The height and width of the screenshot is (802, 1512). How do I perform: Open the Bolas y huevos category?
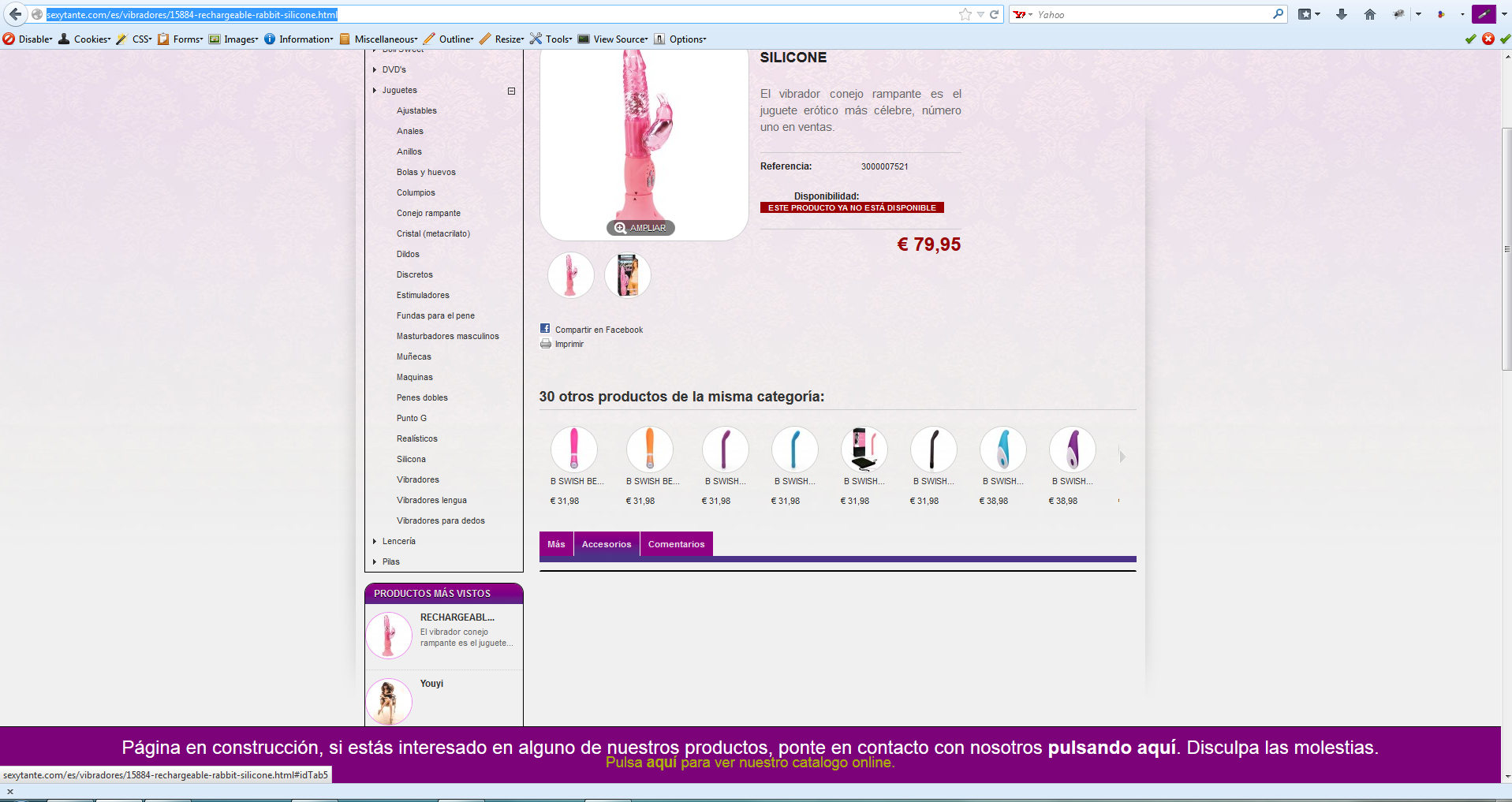click(426, 172)
